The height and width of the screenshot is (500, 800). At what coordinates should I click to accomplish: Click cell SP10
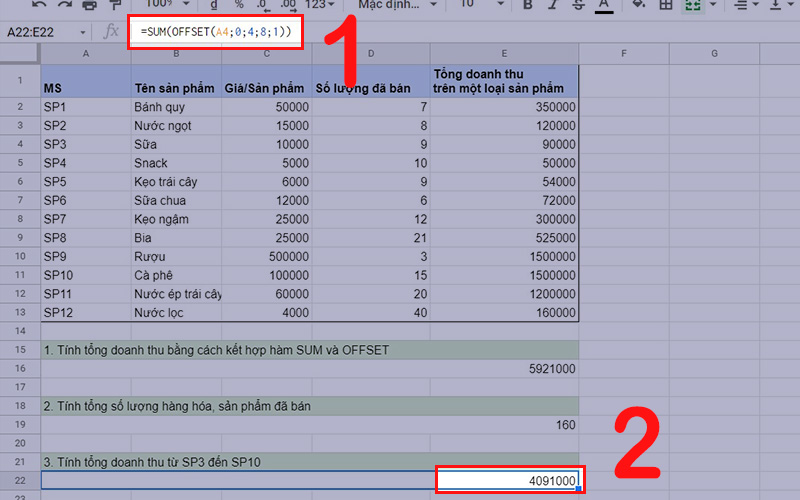[86, 275]
